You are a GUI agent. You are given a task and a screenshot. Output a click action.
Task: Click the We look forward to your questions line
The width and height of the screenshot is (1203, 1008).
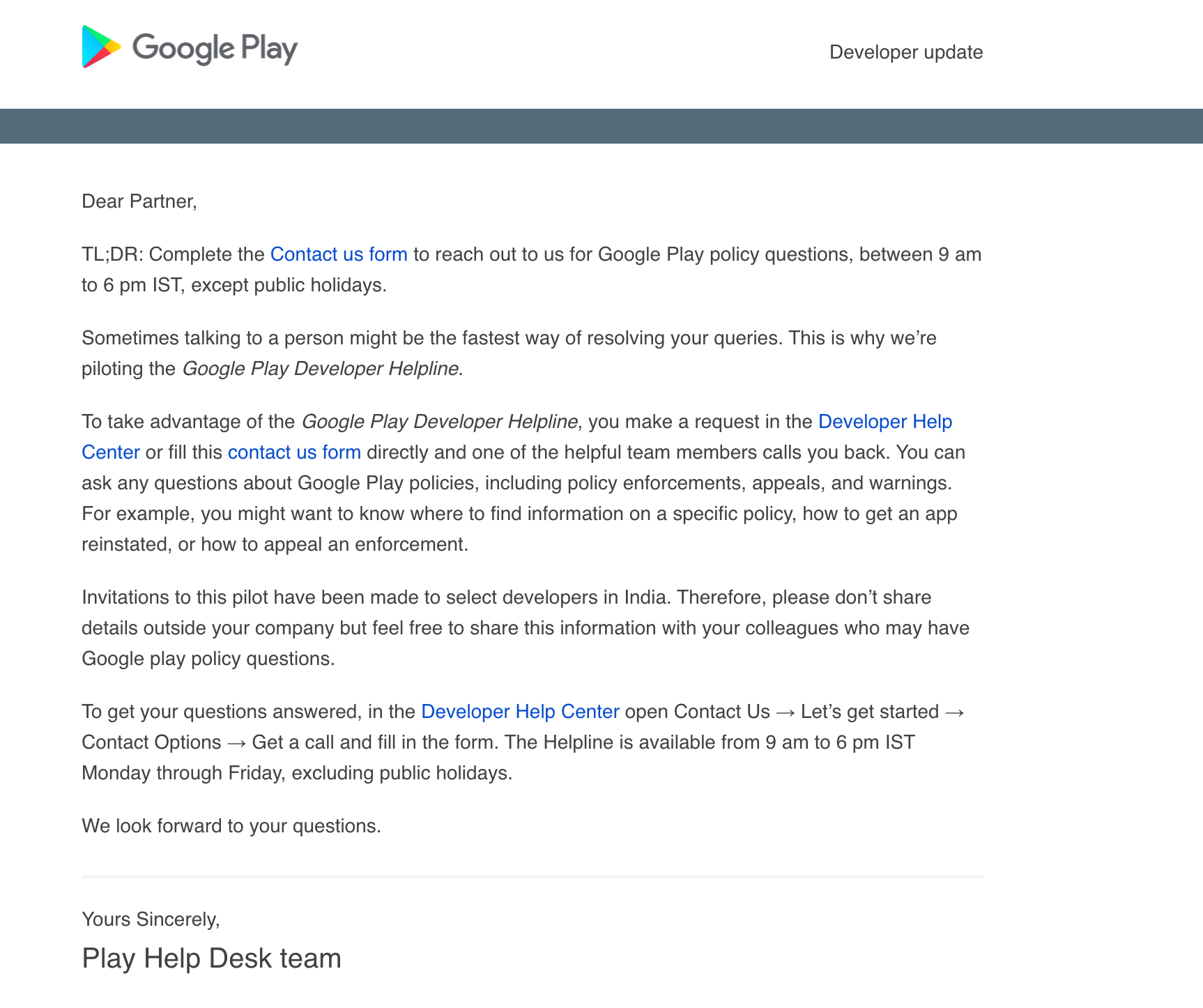(231, 826)
